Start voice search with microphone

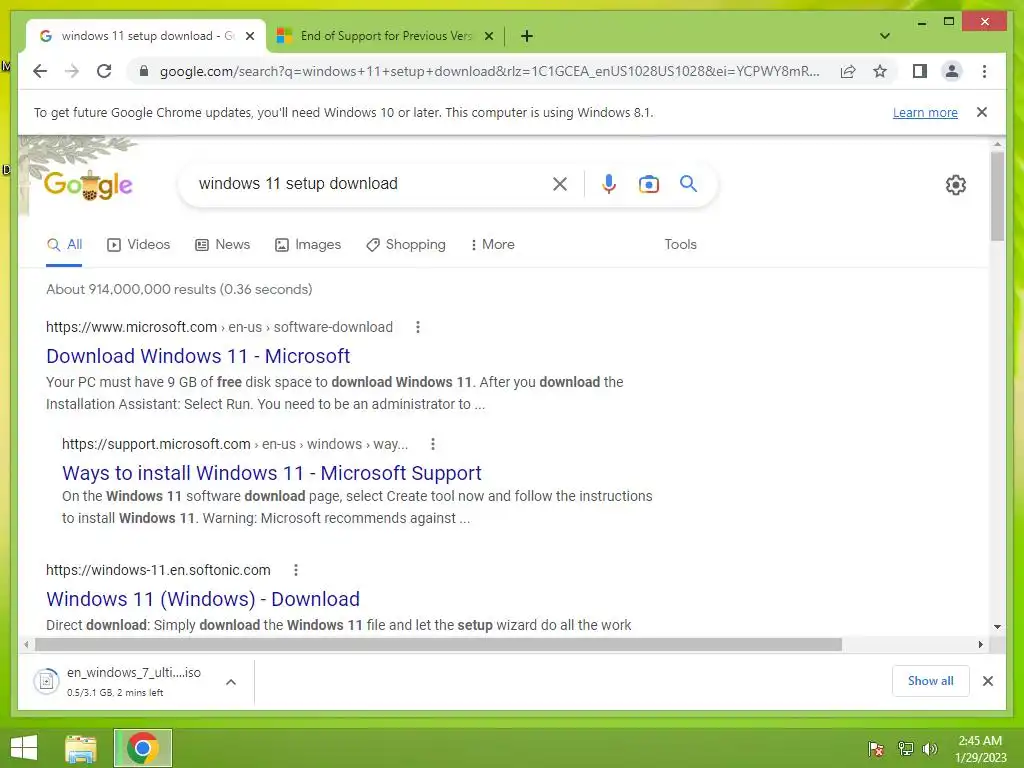coord(609,184)
